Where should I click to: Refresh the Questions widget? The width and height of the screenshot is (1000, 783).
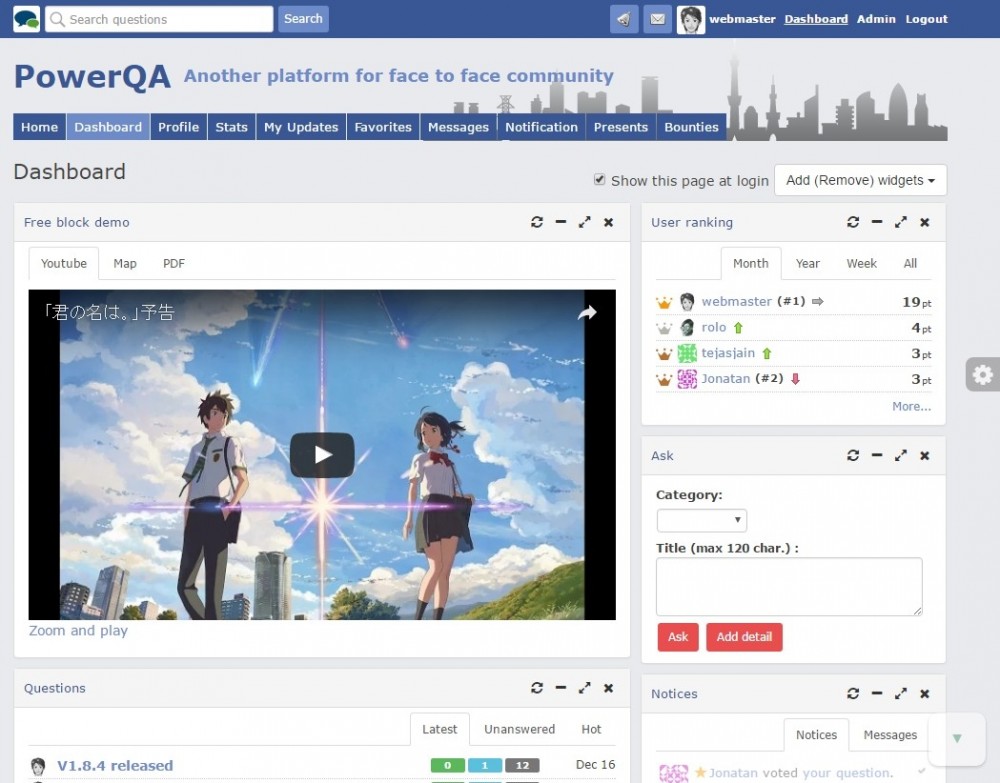[537, 688]
